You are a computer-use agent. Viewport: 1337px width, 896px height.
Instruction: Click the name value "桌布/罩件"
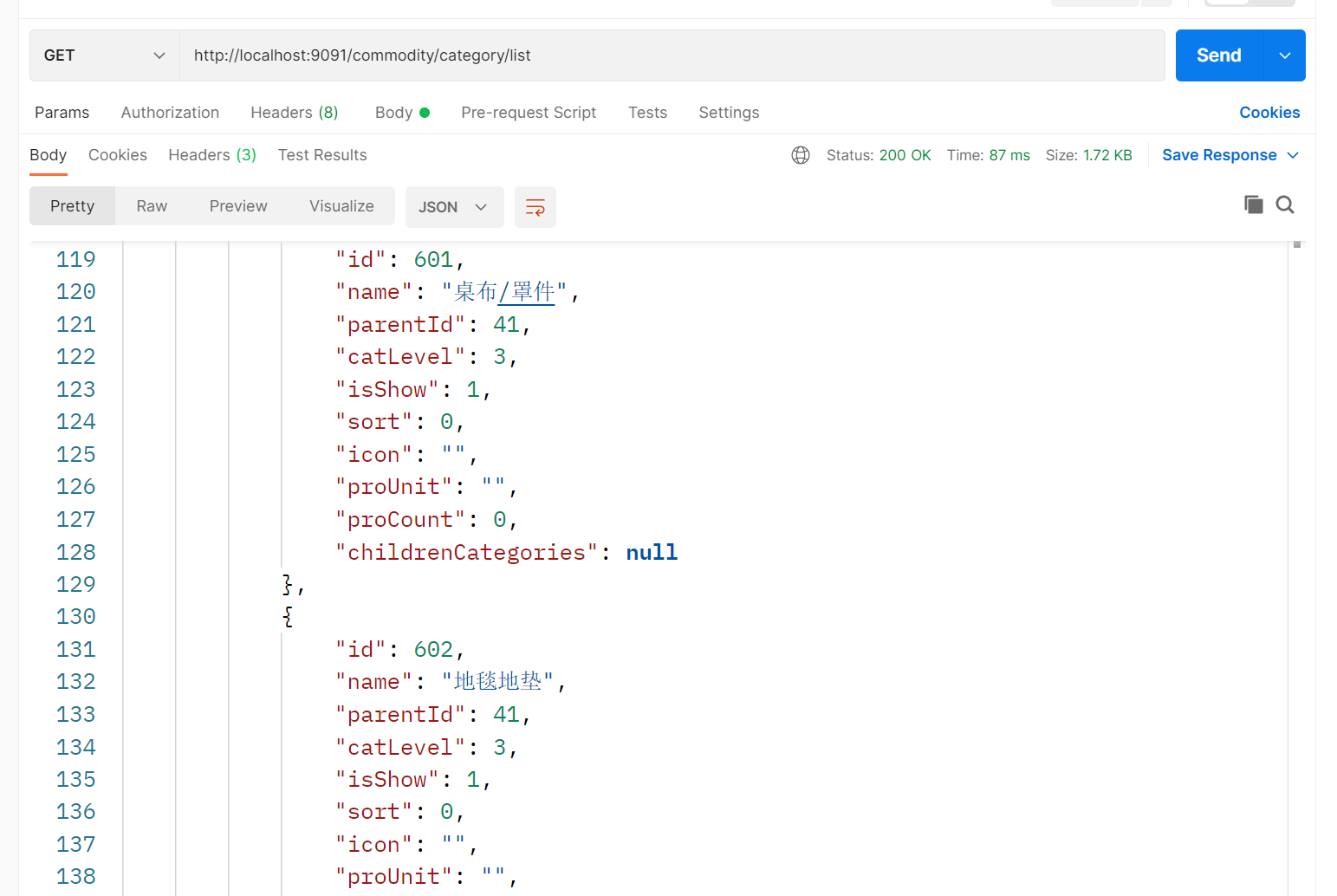504,292
